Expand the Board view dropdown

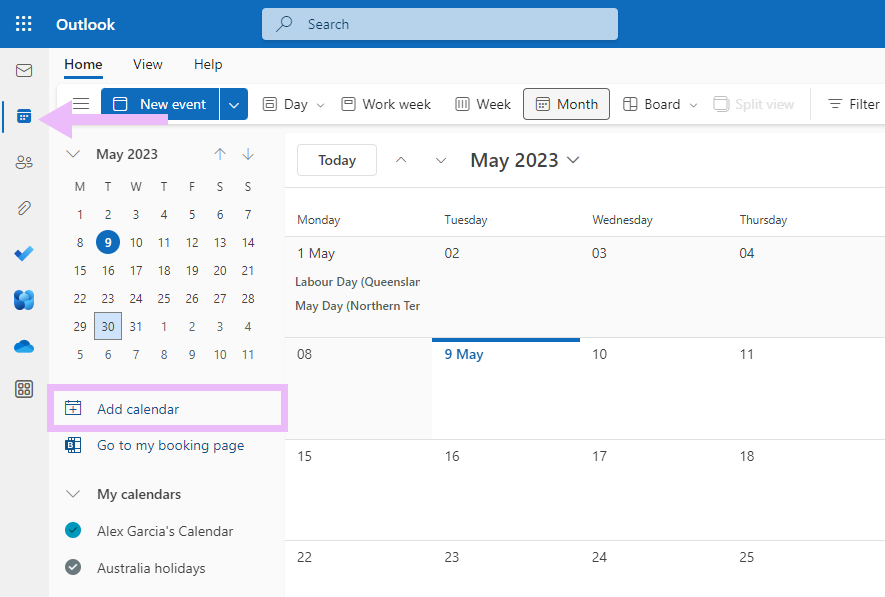692,103
